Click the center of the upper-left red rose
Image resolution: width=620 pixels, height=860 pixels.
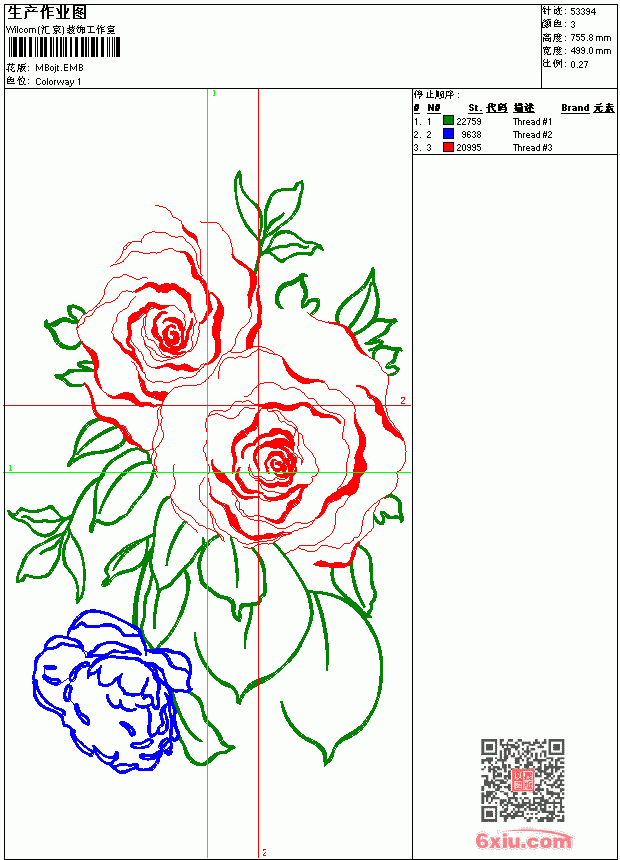(x=172, y=333)
